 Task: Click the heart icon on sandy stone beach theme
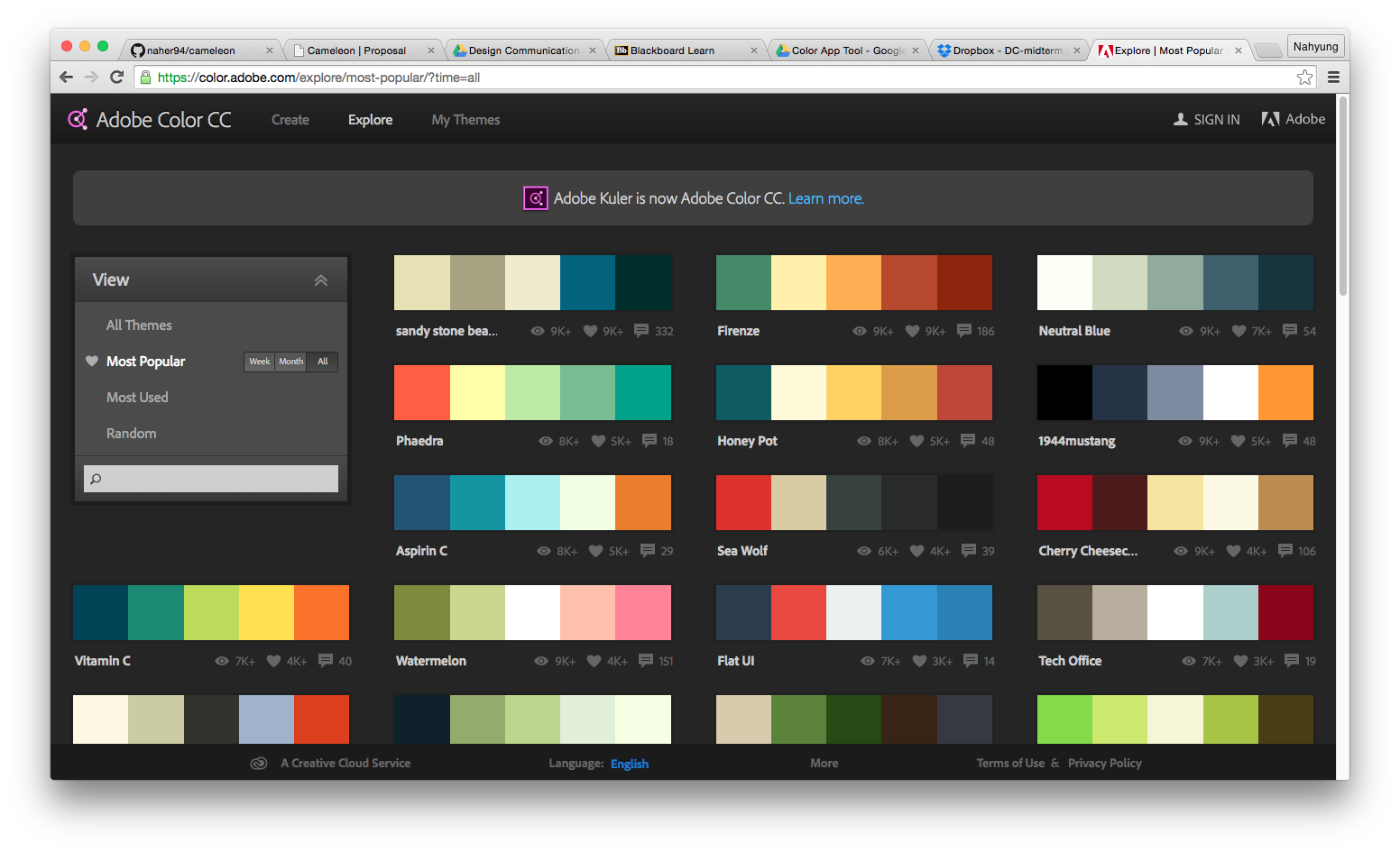click(590, 331)
